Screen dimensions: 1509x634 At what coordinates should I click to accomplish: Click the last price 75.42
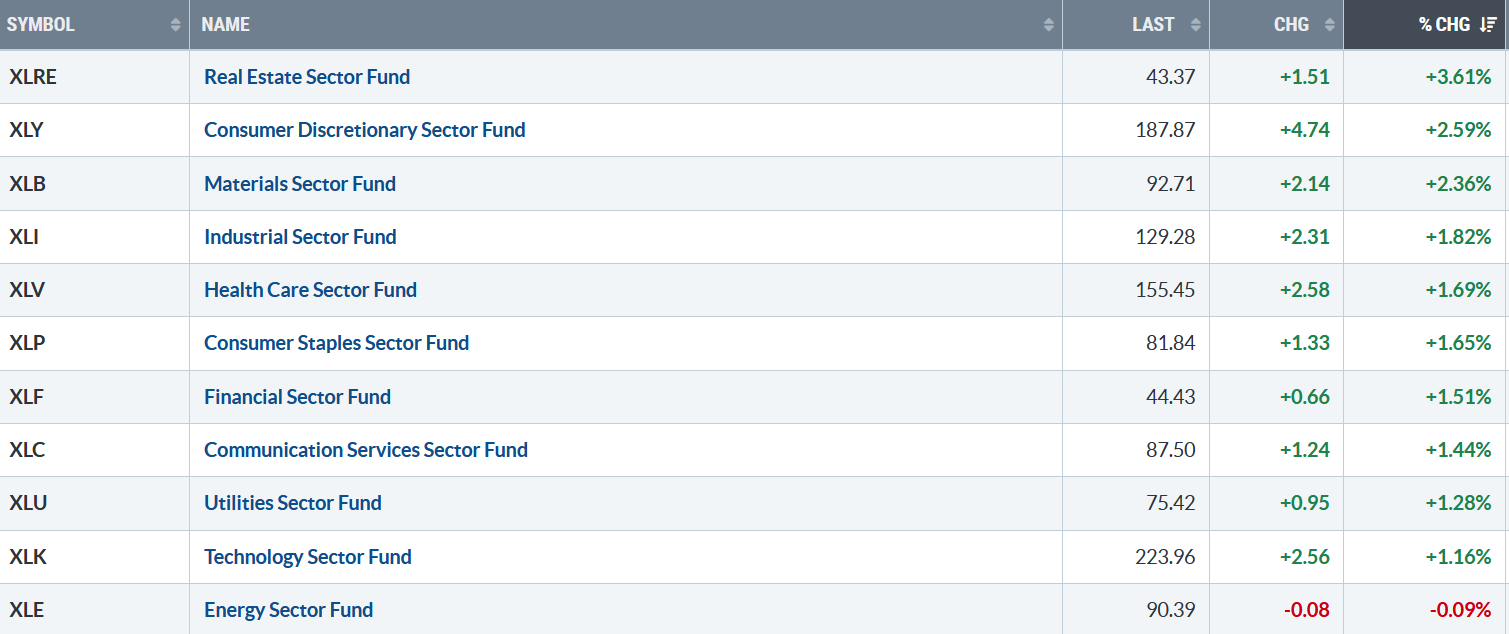(1170, 503)
